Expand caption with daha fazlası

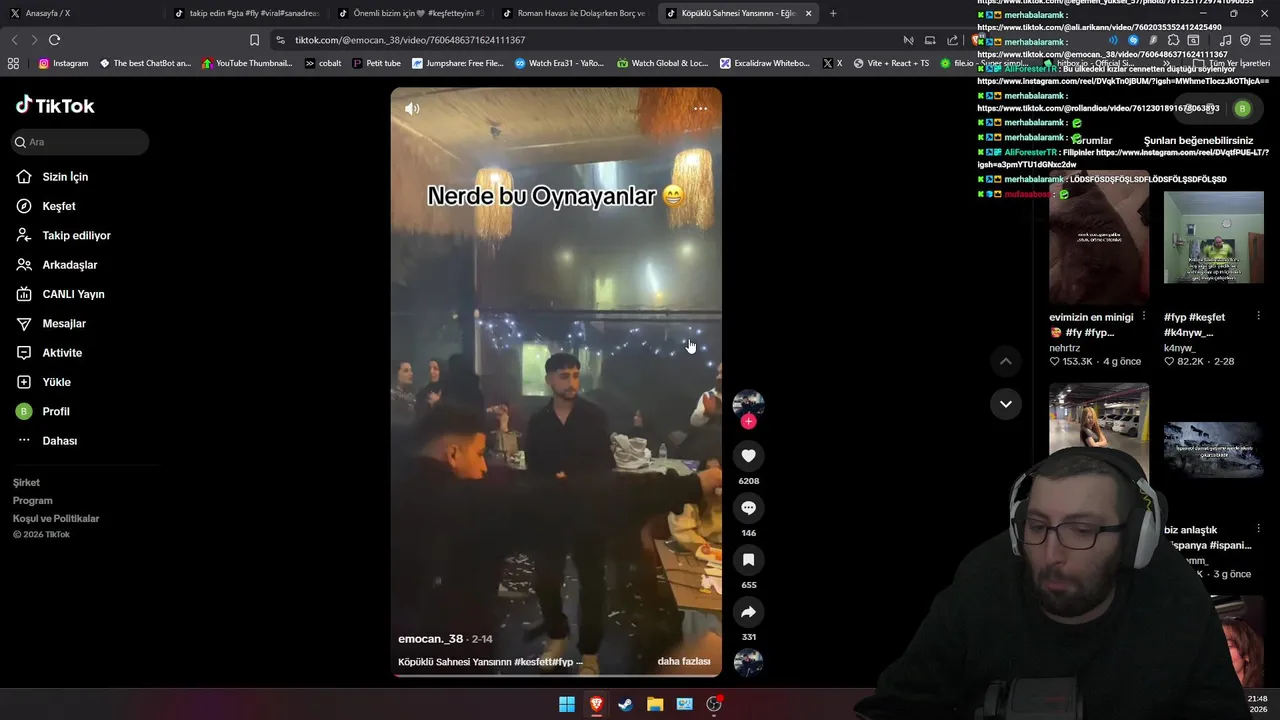(684, 662)
